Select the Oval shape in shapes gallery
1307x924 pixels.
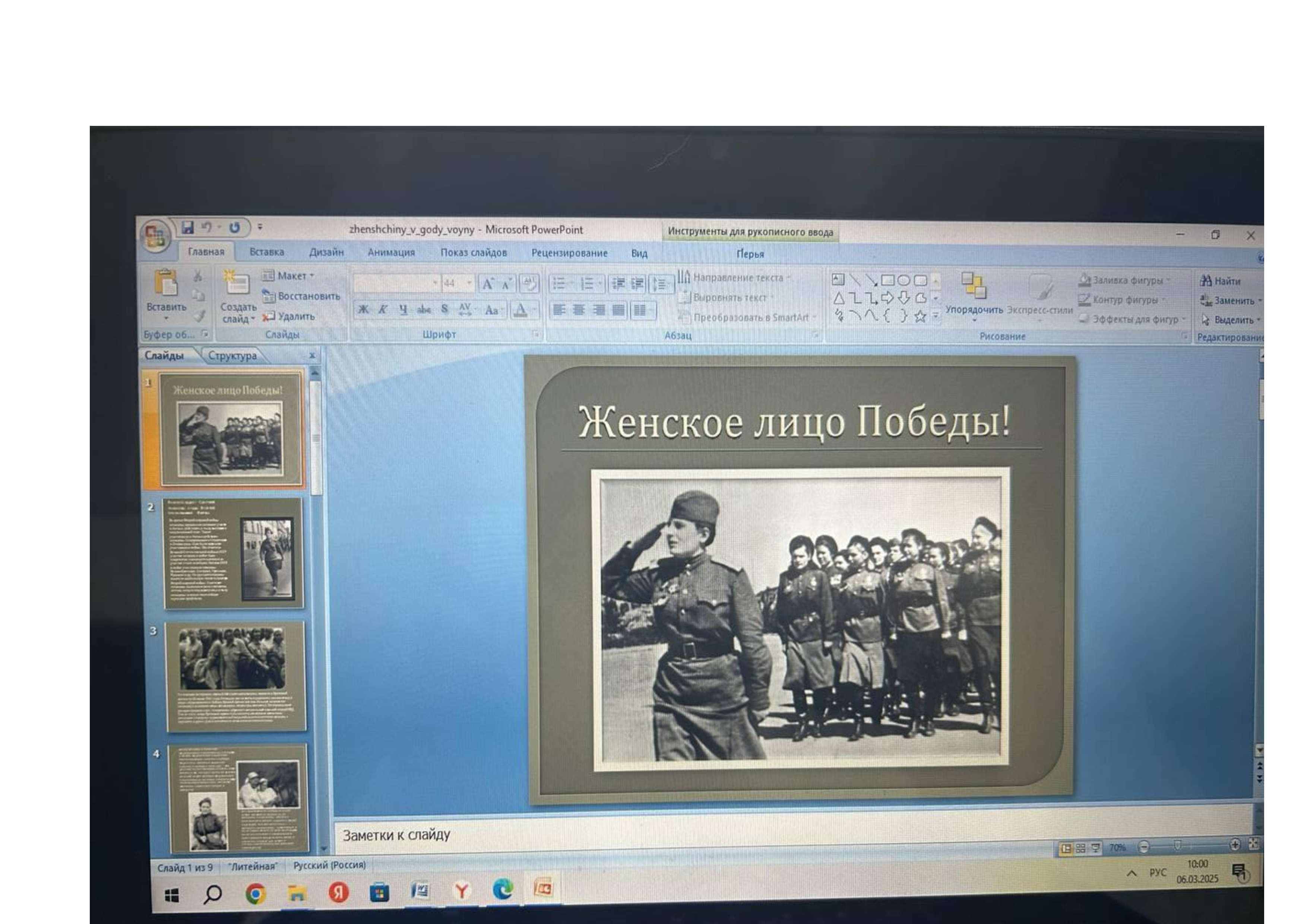(903, 280)
